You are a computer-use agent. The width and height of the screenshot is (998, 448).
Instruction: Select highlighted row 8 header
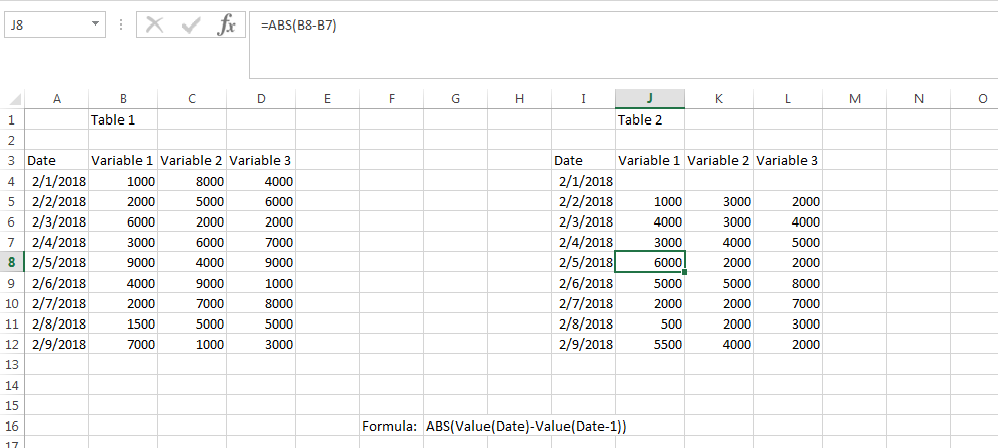tap(12, 262)
